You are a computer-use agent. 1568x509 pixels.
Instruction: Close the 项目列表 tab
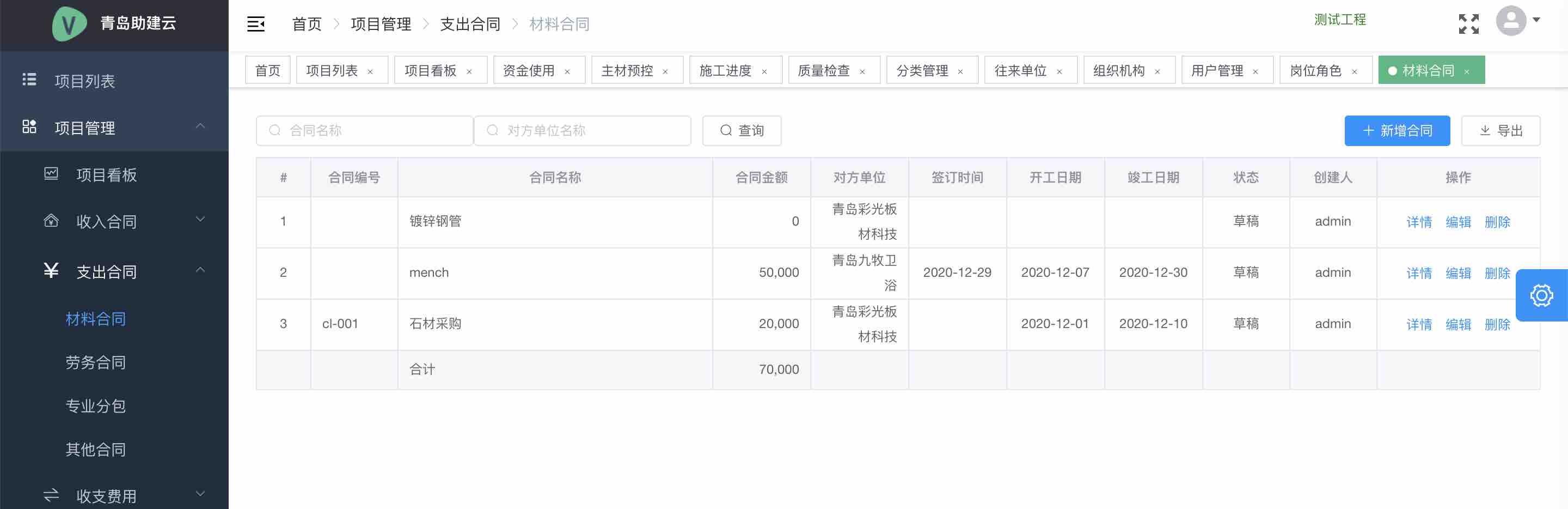coord(370,72)
